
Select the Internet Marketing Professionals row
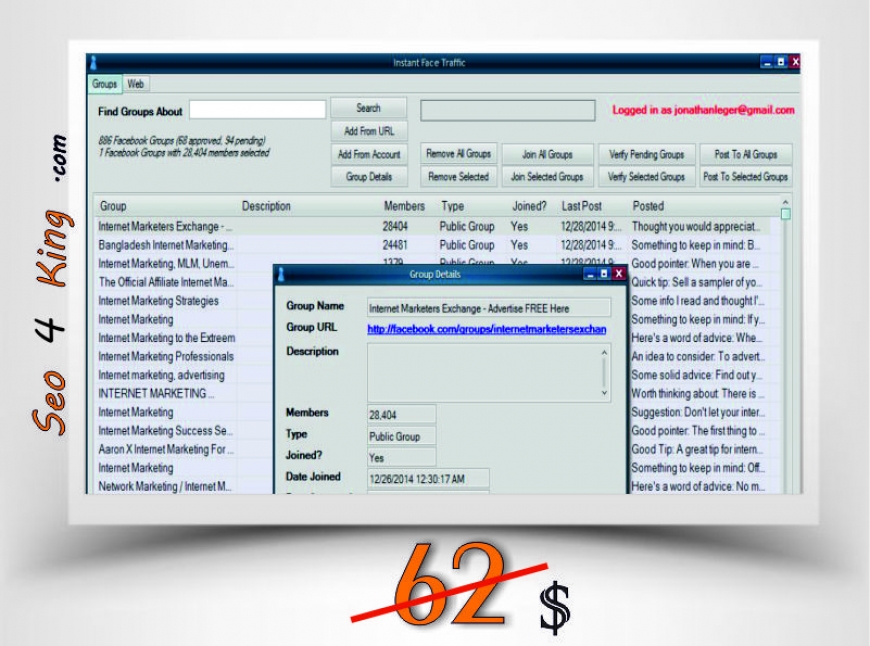tap(166, 356)
